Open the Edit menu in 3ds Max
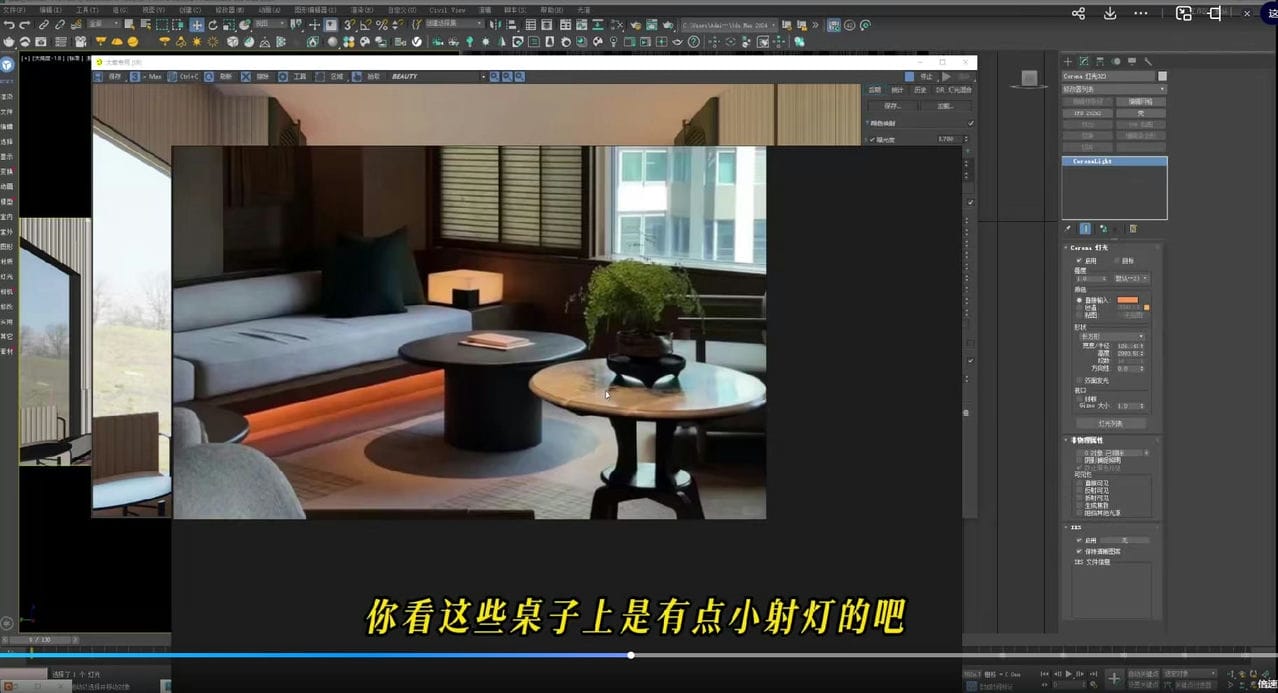The height and width of the screenshot is (693, 1278). point(50,9)
